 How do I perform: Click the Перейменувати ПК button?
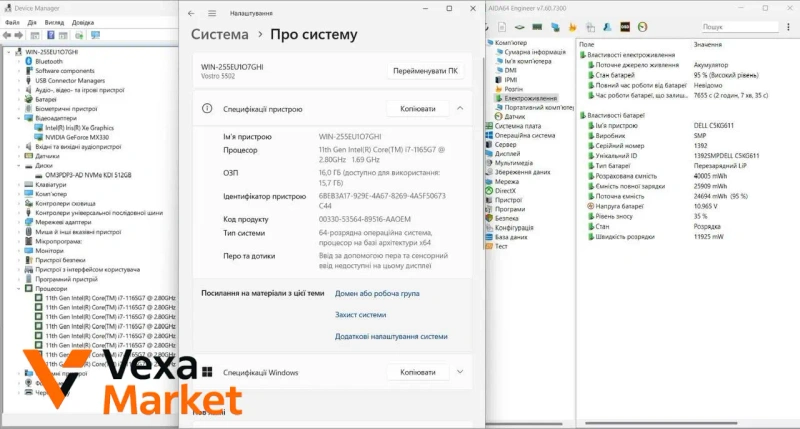coord(425,71)
